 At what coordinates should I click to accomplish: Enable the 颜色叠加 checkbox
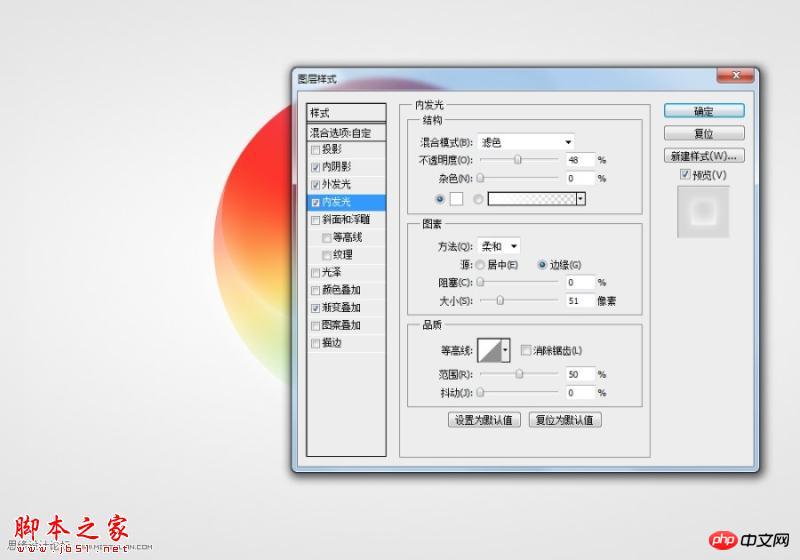[315, 290]
